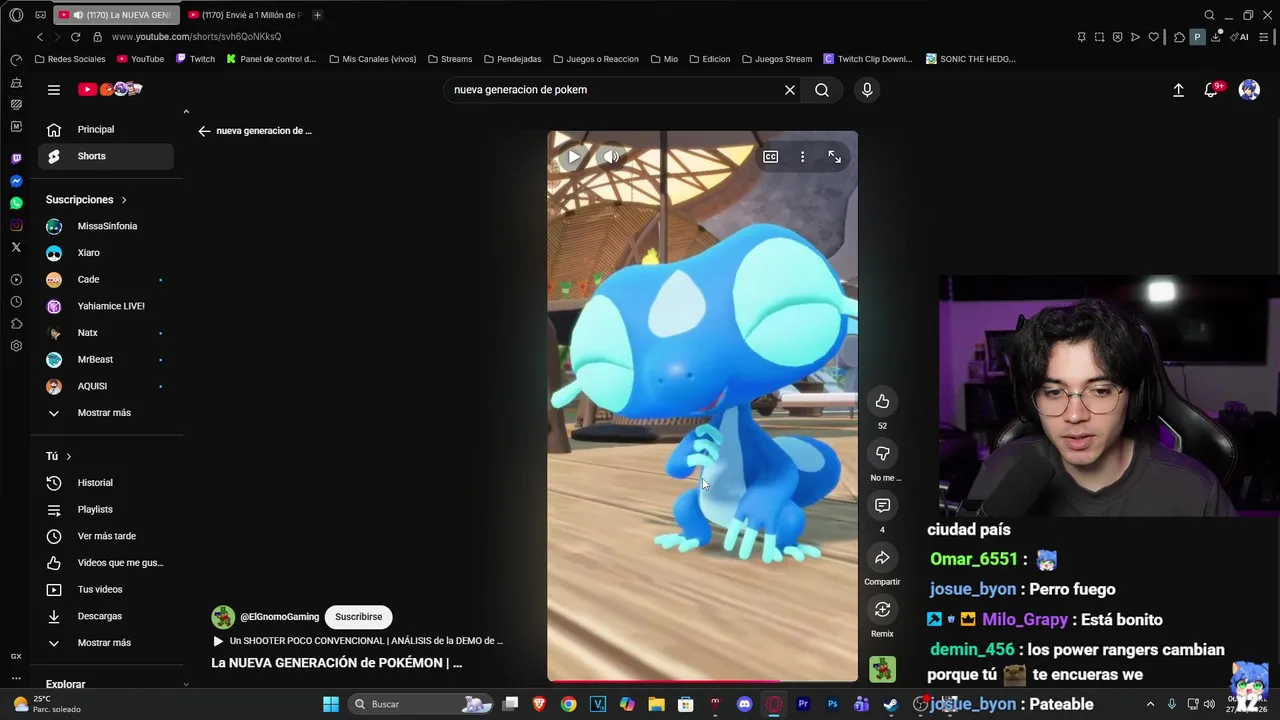Image resolution: width=1280 pixels, height=720 pixels.
Task: Enter fullscreen on the Short
Action: pos(835,157)
